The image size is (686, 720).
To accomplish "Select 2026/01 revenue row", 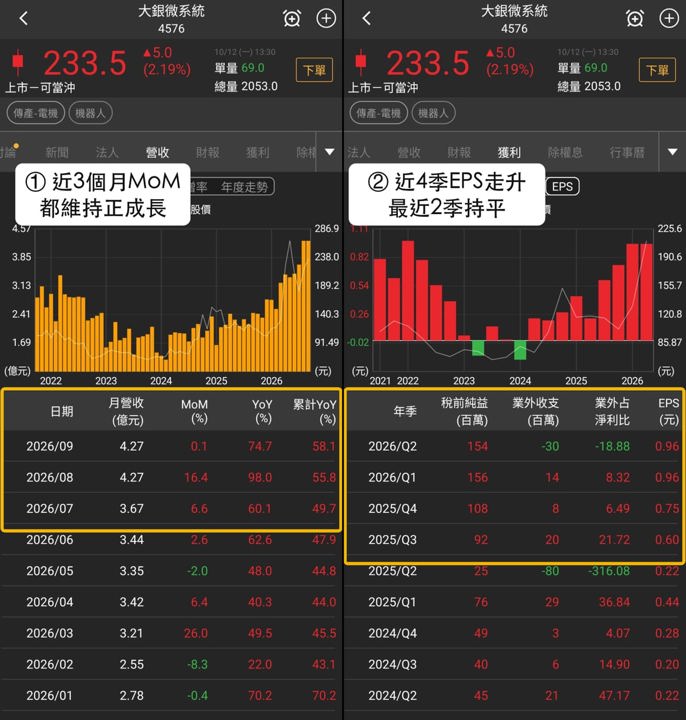I will click(171, 696).
